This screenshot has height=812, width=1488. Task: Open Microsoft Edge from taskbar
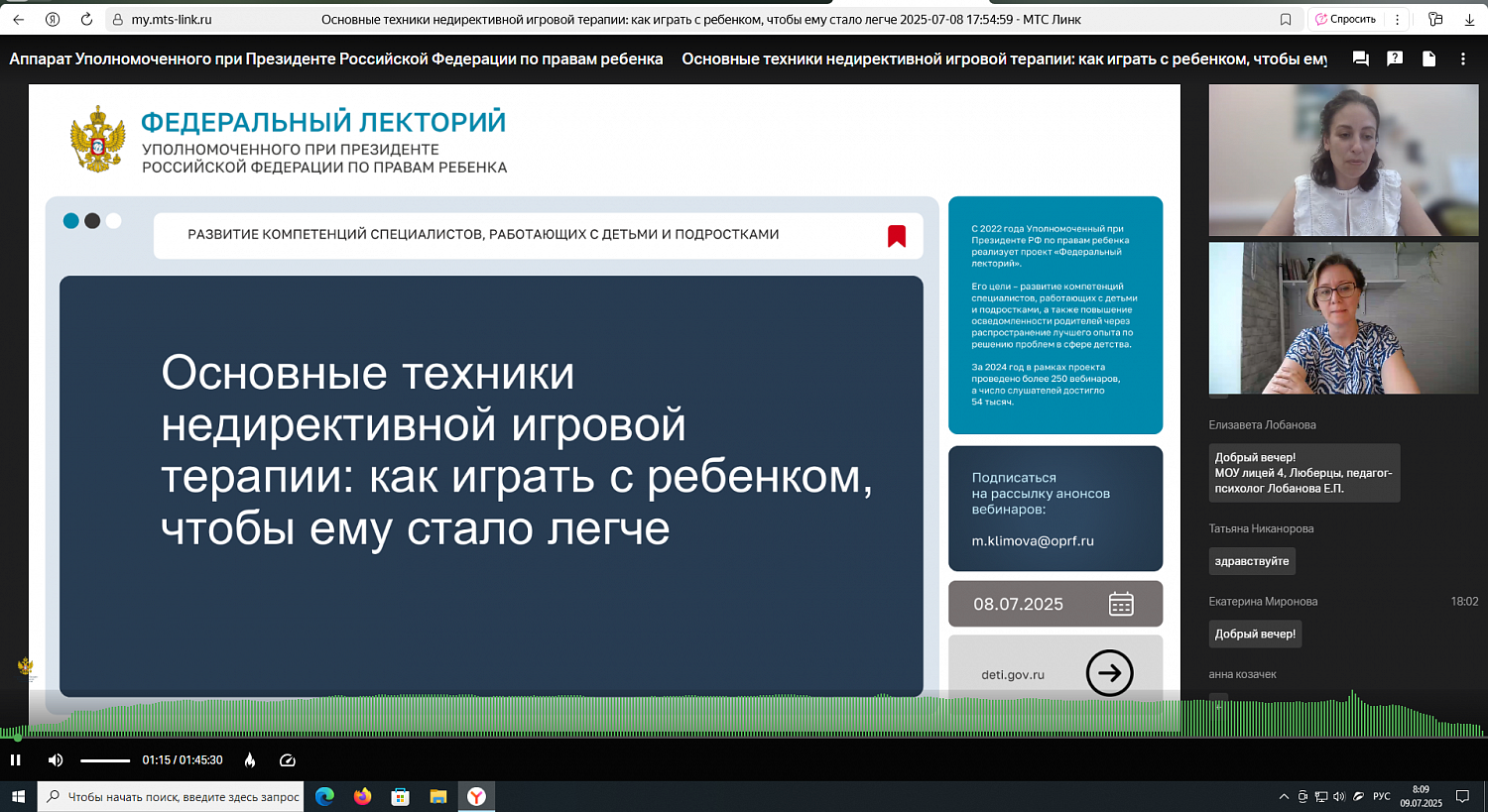click(x=324, y=796)
